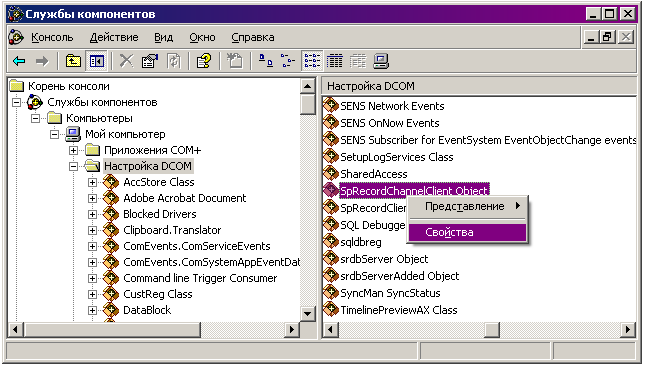Click the SyncMan SyncStatus item icon
The width and height of the screenshot is (645, 370).
point(331,292)
